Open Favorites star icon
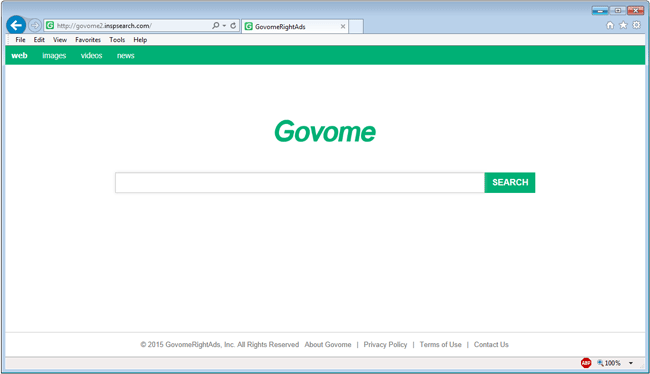 pos(623,25)
